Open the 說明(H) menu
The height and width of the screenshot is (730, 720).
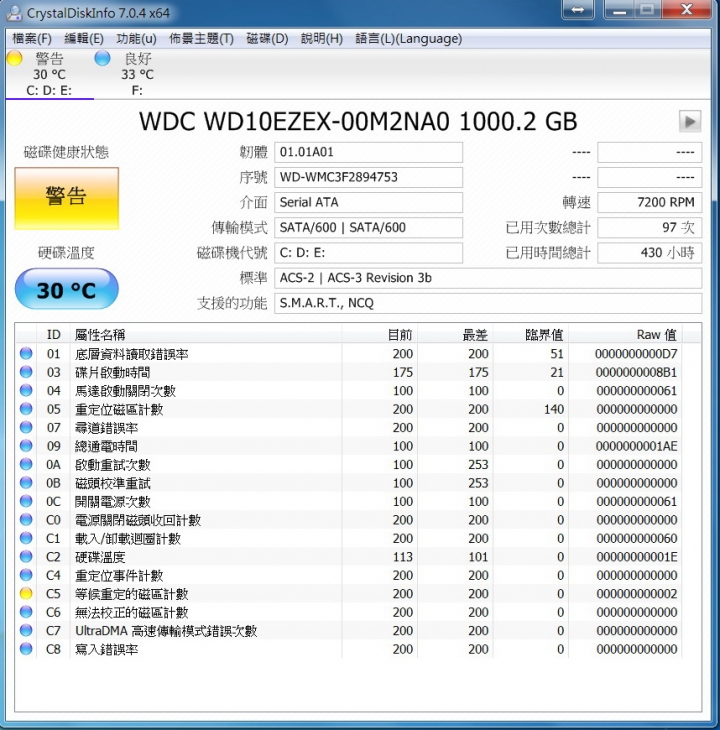tap(322, 39)
